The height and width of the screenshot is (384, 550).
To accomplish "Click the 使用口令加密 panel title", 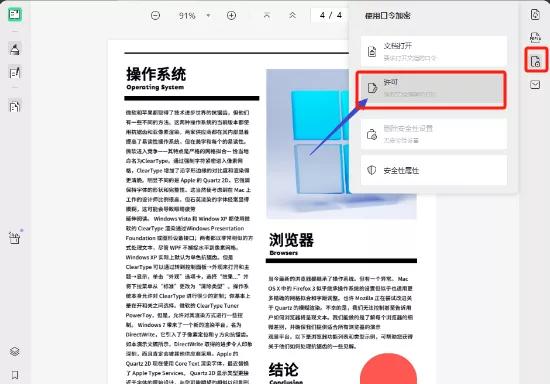I will pos(388,16).
